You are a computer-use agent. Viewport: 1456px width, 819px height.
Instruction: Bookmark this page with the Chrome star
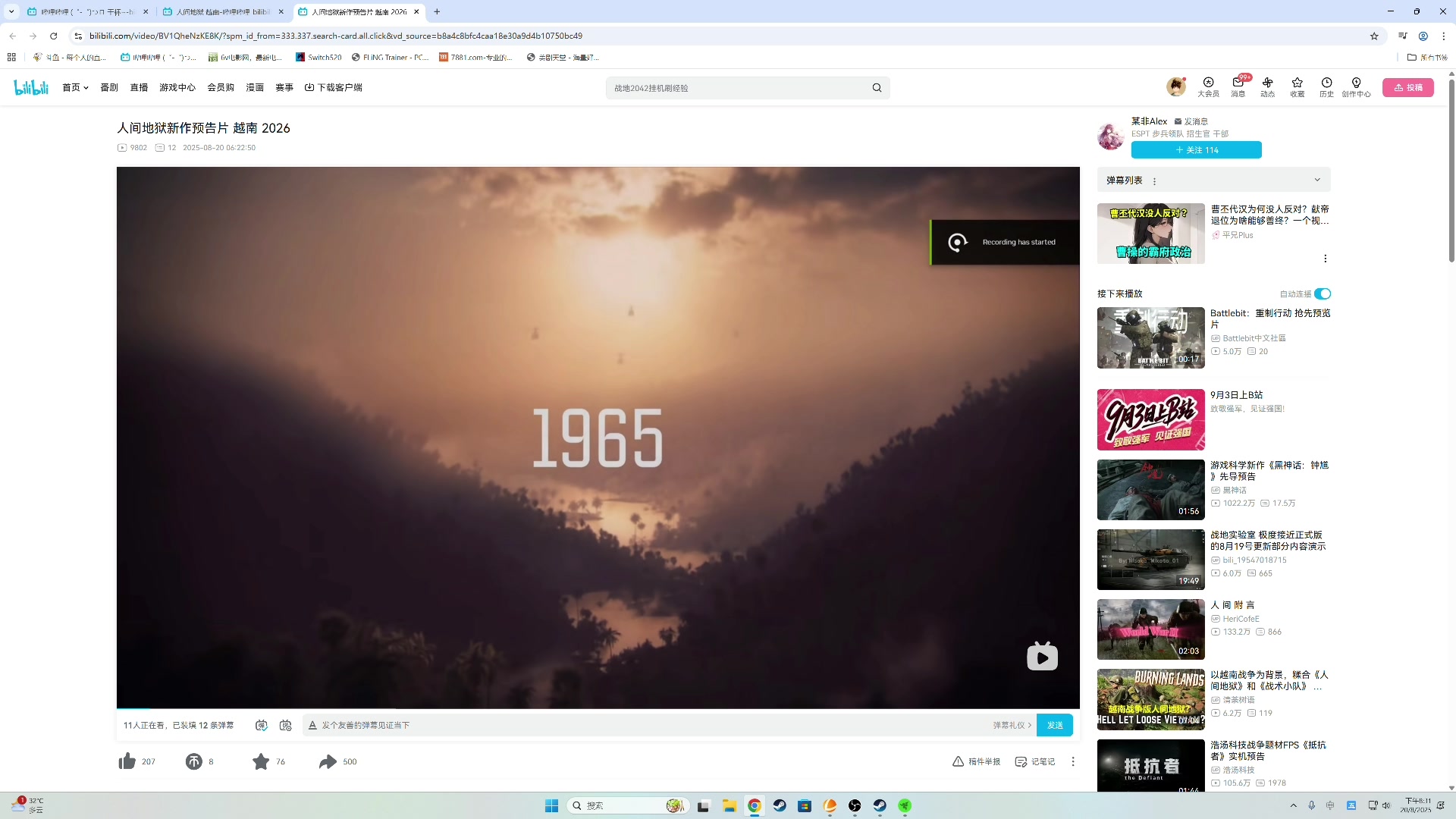click(x=1374, y=36)
